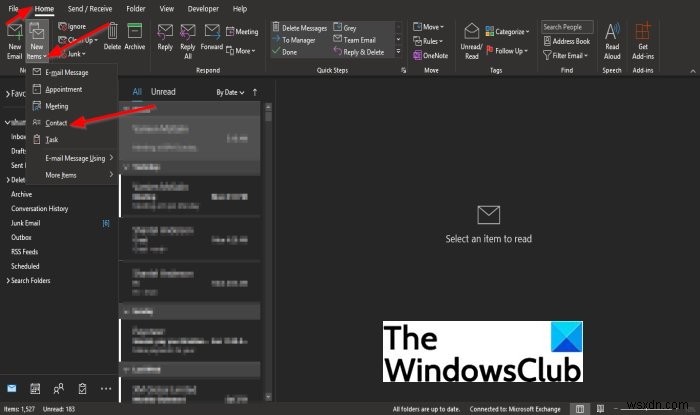Choose Appointment from New Items menu

(x=71, y=89)
